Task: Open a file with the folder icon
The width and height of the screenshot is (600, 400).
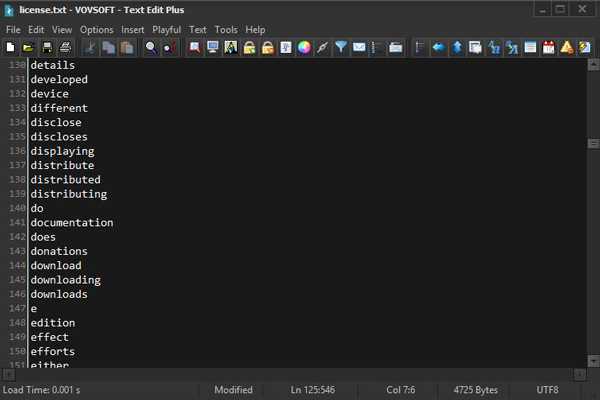Action: [28, 47]
